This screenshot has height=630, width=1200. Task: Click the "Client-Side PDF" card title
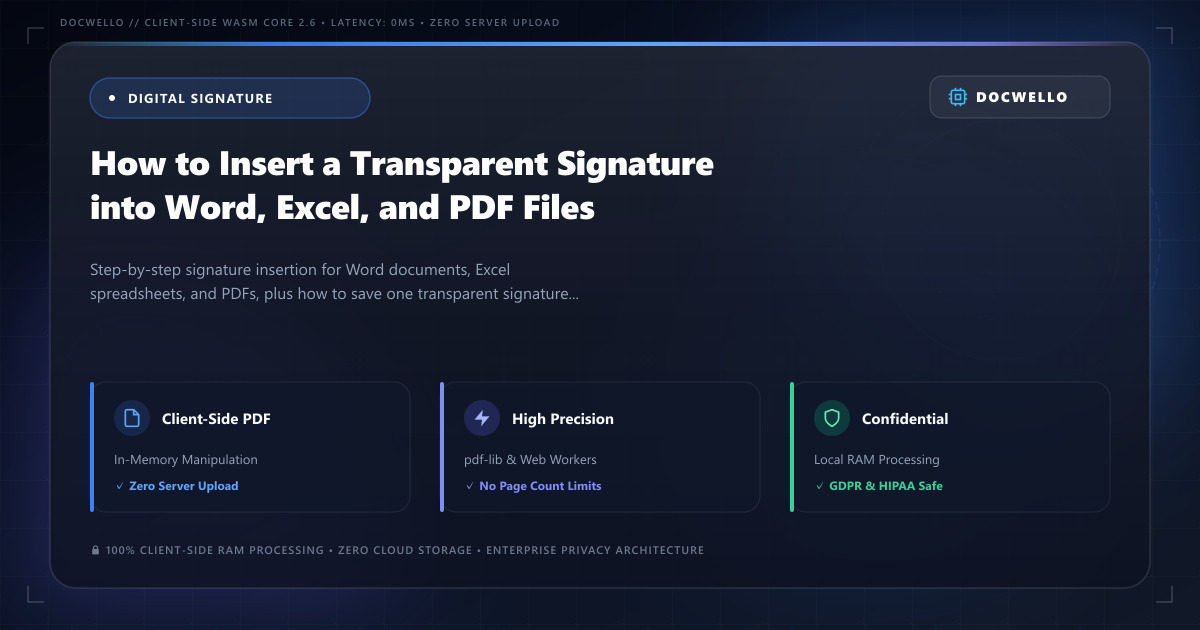click(216, 419)
